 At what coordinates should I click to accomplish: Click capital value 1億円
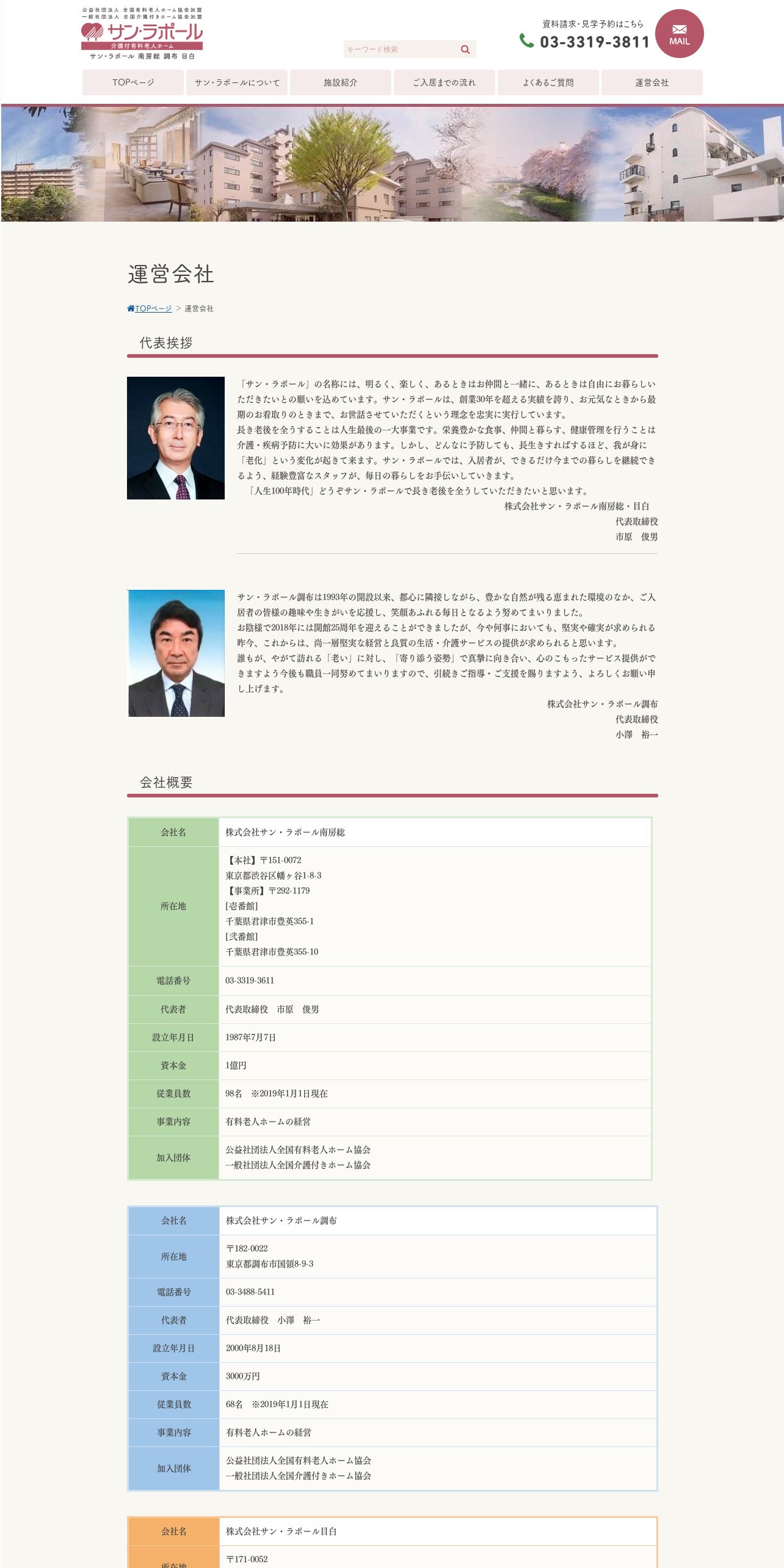(x=236, y=1065)
